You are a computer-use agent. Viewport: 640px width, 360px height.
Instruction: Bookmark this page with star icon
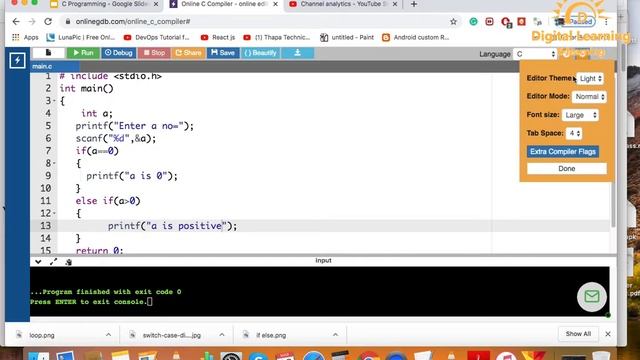point(453,22)
